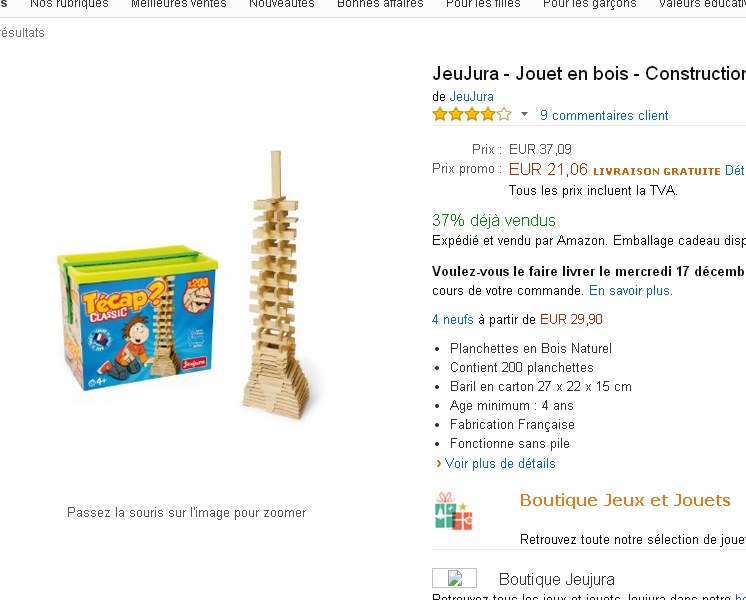Click the Boutique Jeujura heading
746x600 pixels.
(557, 579)
